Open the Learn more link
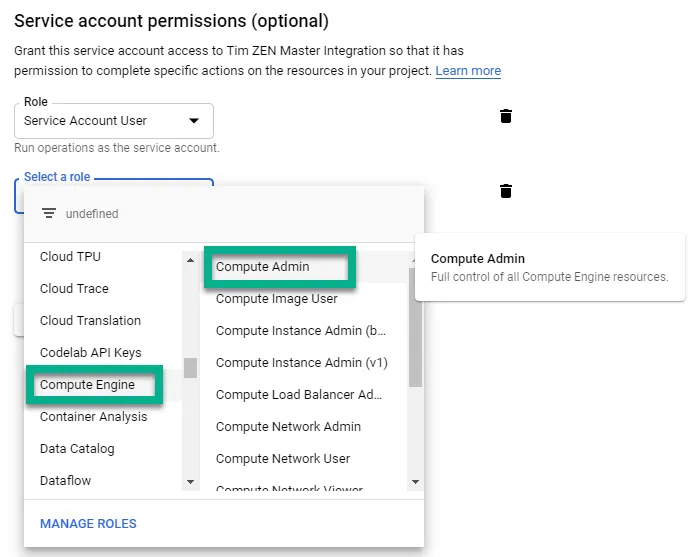This screenshot has height=557, width=698. [x=468, y=71]
